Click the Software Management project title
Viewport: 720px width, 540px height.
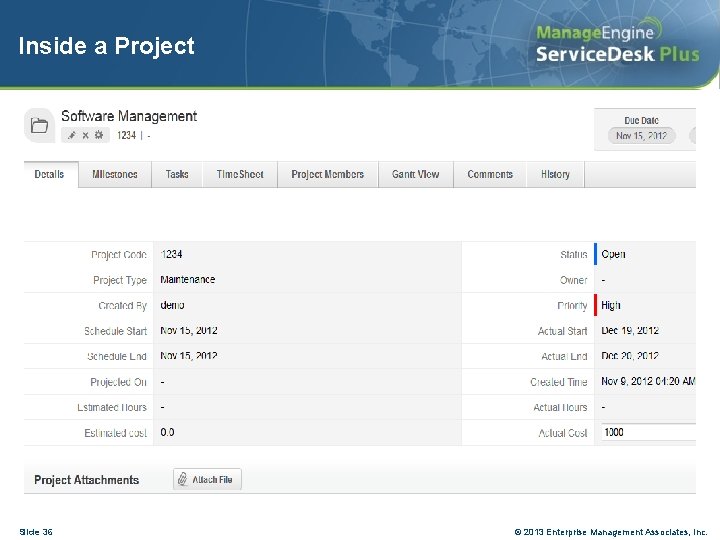click(x=129, y=116)
